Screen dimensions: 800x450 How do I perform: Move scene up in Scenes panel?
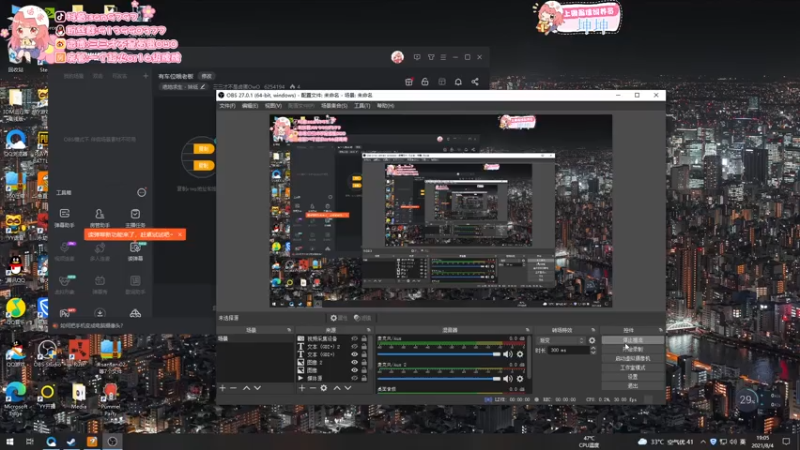click(246, 388)
